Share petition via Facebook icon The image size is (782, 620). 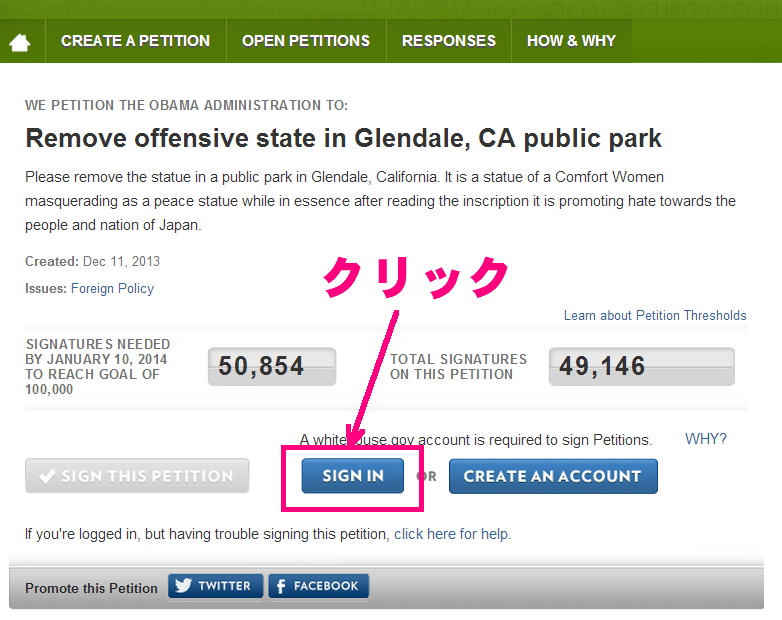pyautogui.click(x=281, y=586)
